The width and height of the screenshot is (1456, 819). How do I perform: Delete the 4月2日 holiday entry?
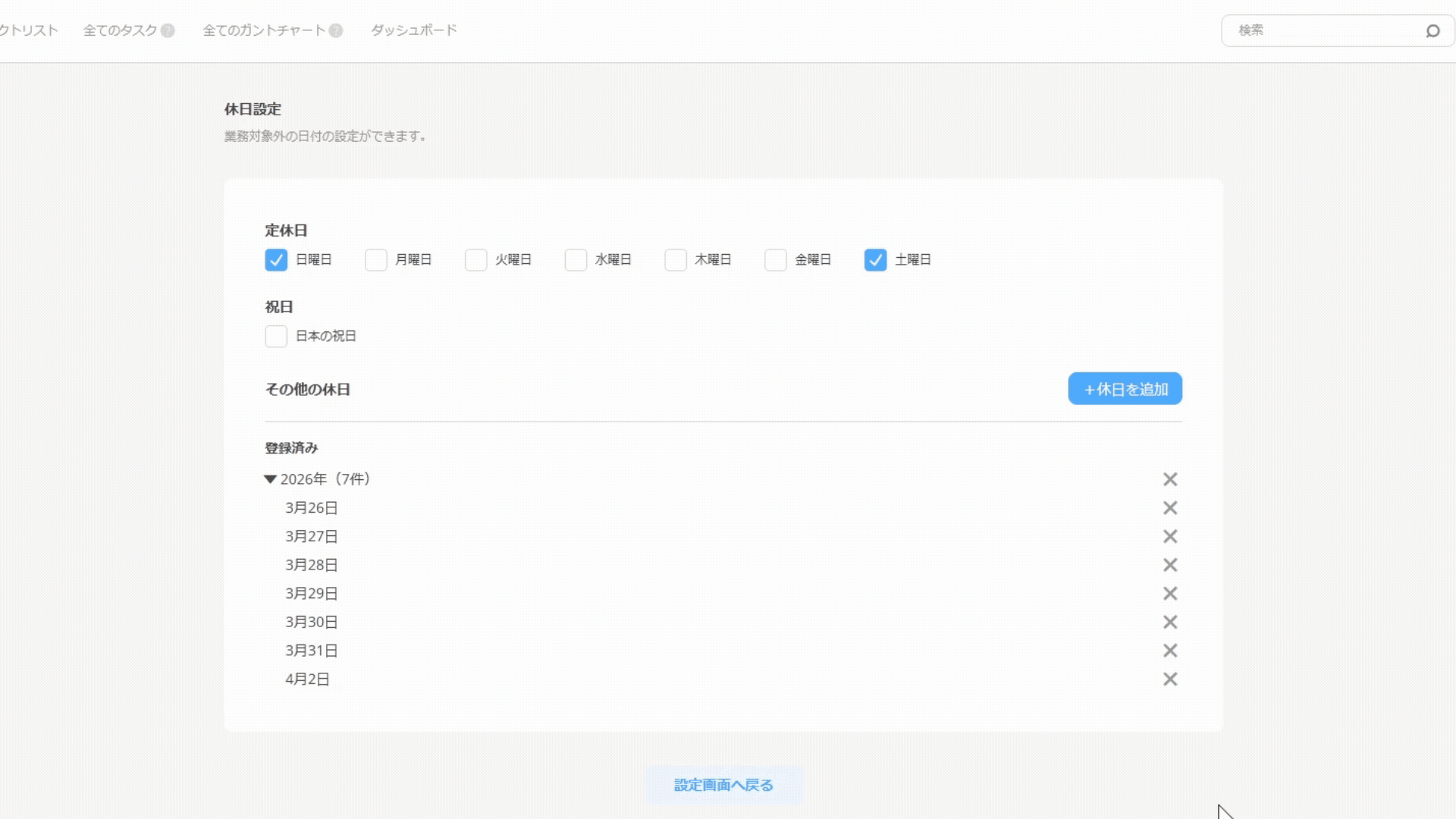[1170, 679]
